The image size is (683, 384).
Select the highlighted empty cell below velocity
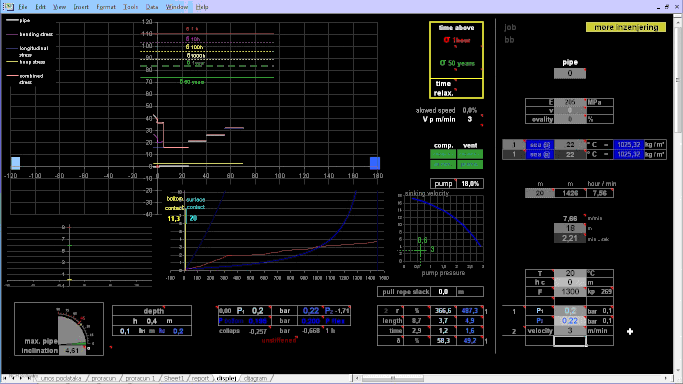(570, 341)
